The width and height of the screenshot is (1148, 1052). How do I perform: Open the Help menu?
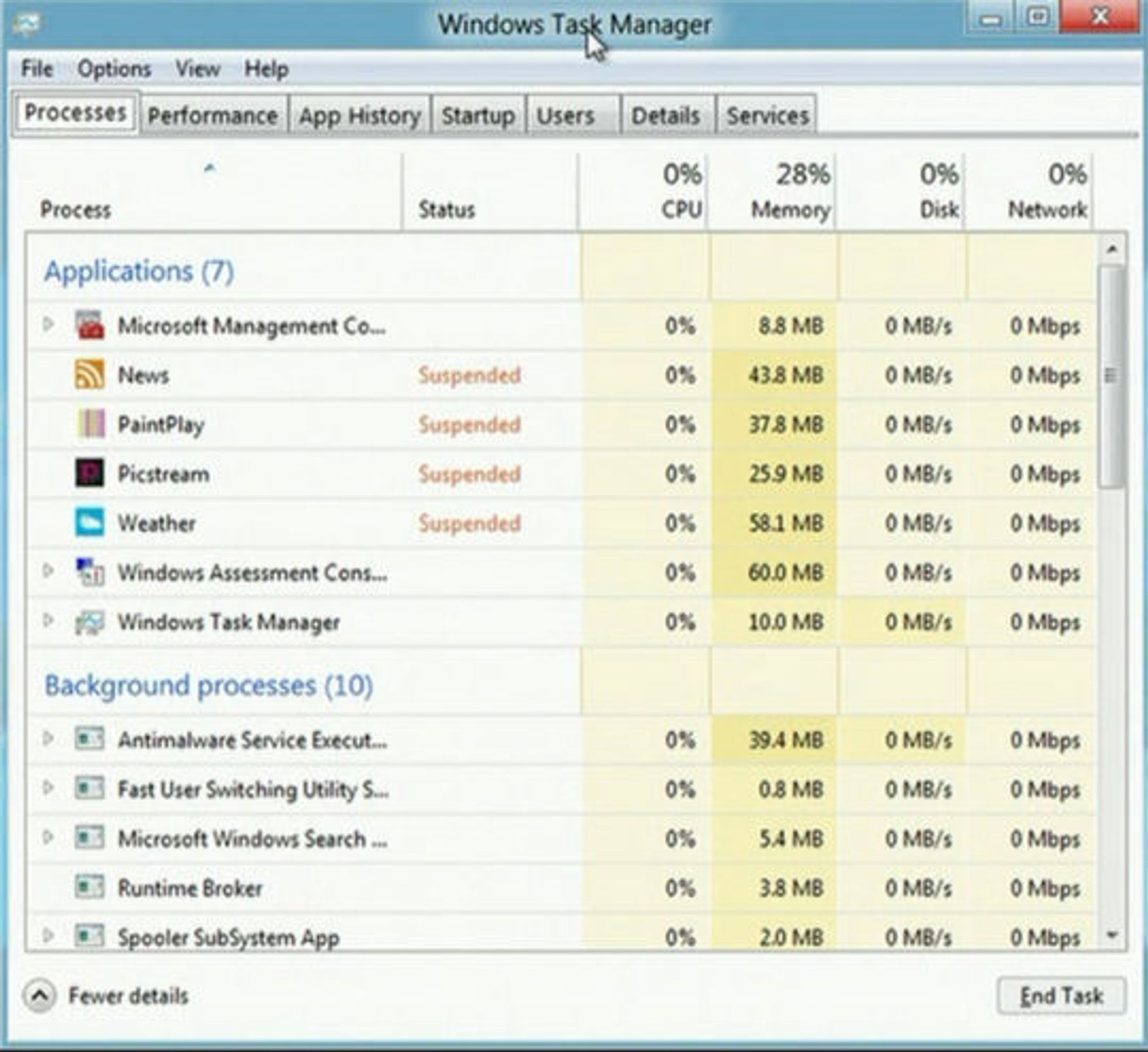coord(266,69)
